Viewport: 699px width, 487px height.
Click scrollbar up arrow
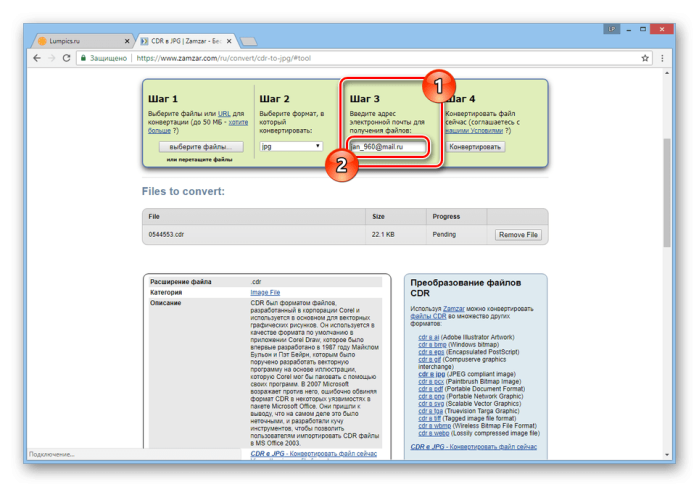(666, 73)
